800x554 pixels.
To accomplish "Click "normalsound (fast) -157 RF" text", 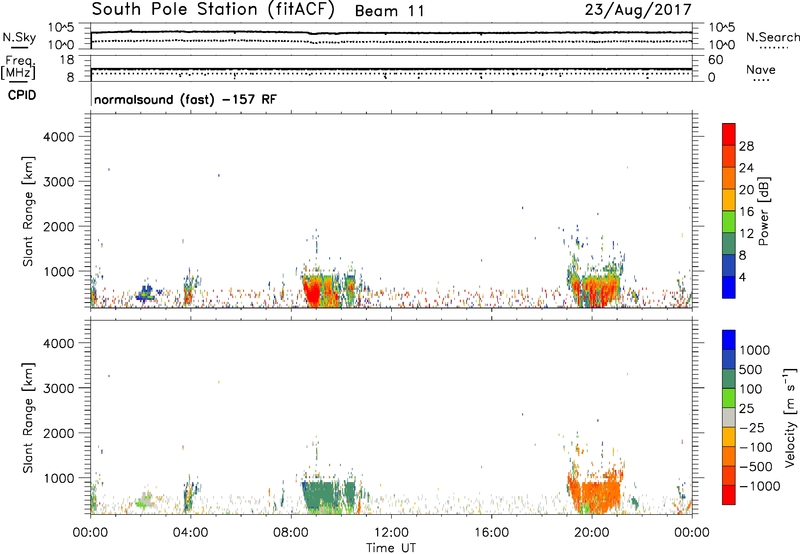I will (185, 99).
